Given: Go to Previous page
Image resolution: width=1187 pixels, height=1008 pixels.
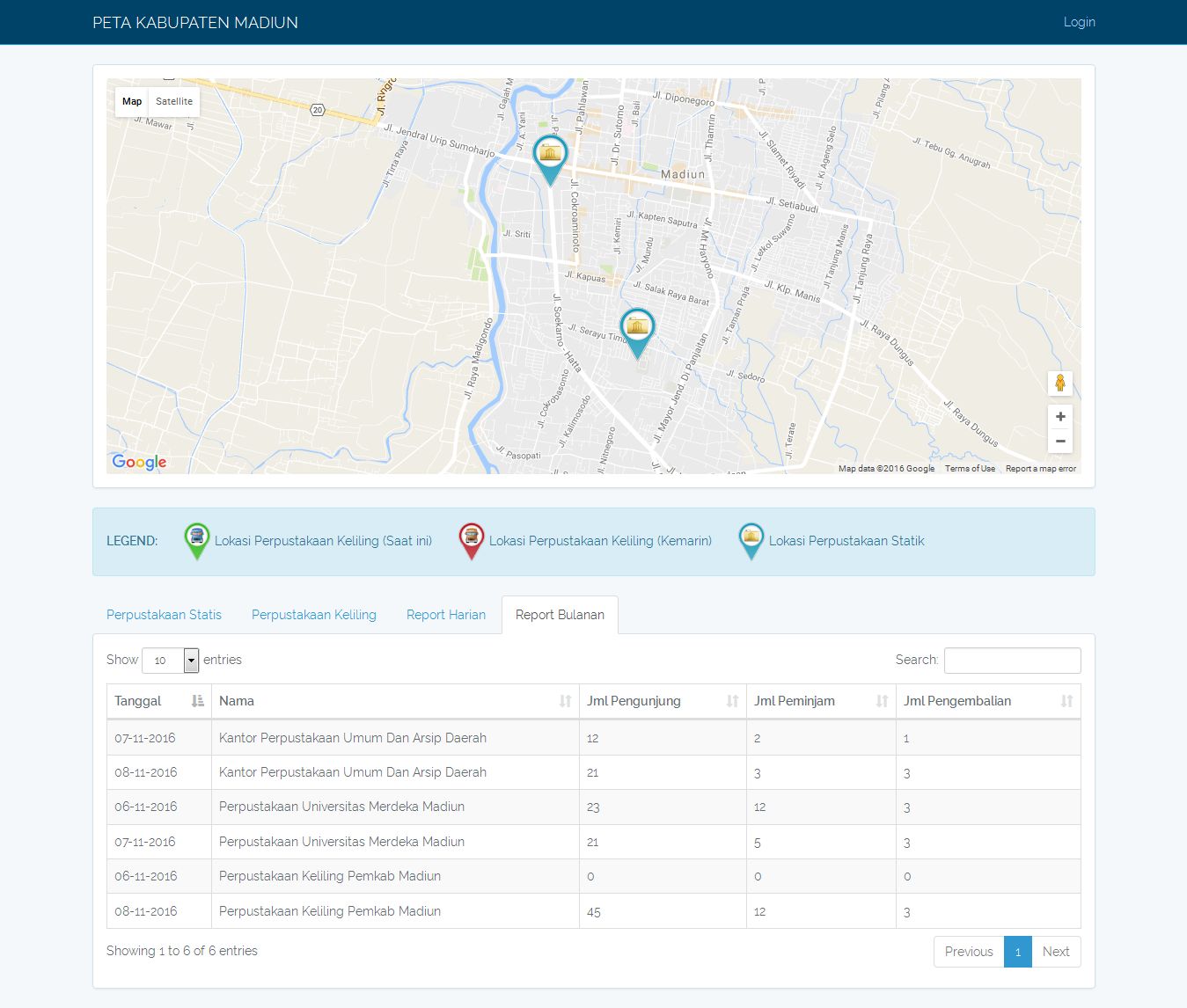Looking at the screenshot, I should pos(969,952).
